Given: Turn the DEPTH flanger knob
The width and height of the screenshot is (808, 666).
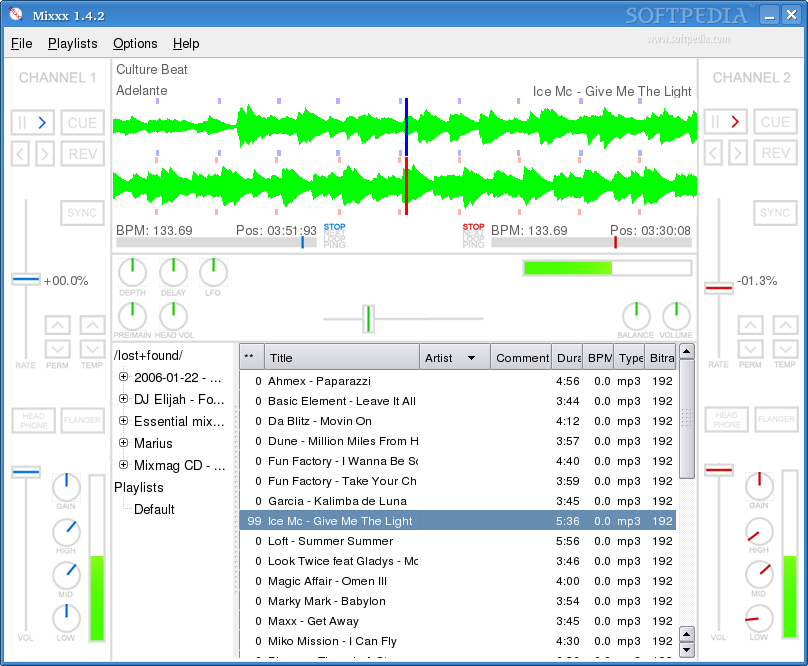Looking at the screenshot, I should click(132, 273).
